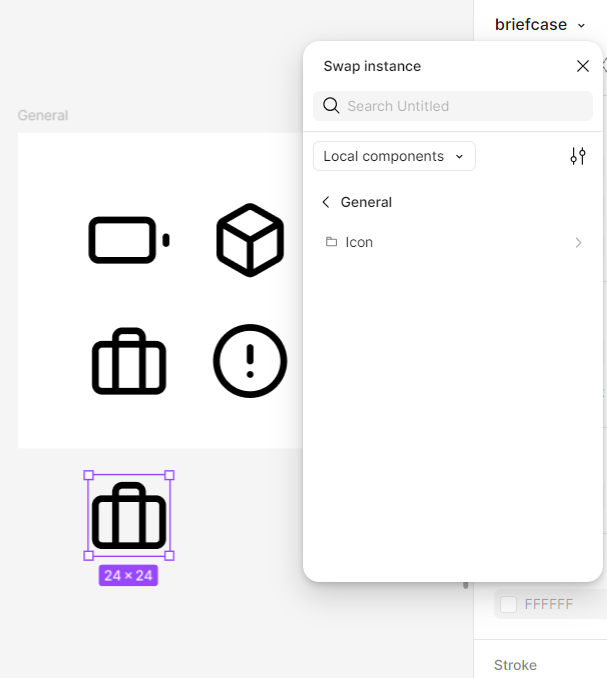The width and height of the screenshot is (607, 678).
Task: Select the alert circle icon component
Action: coord(250,361)
